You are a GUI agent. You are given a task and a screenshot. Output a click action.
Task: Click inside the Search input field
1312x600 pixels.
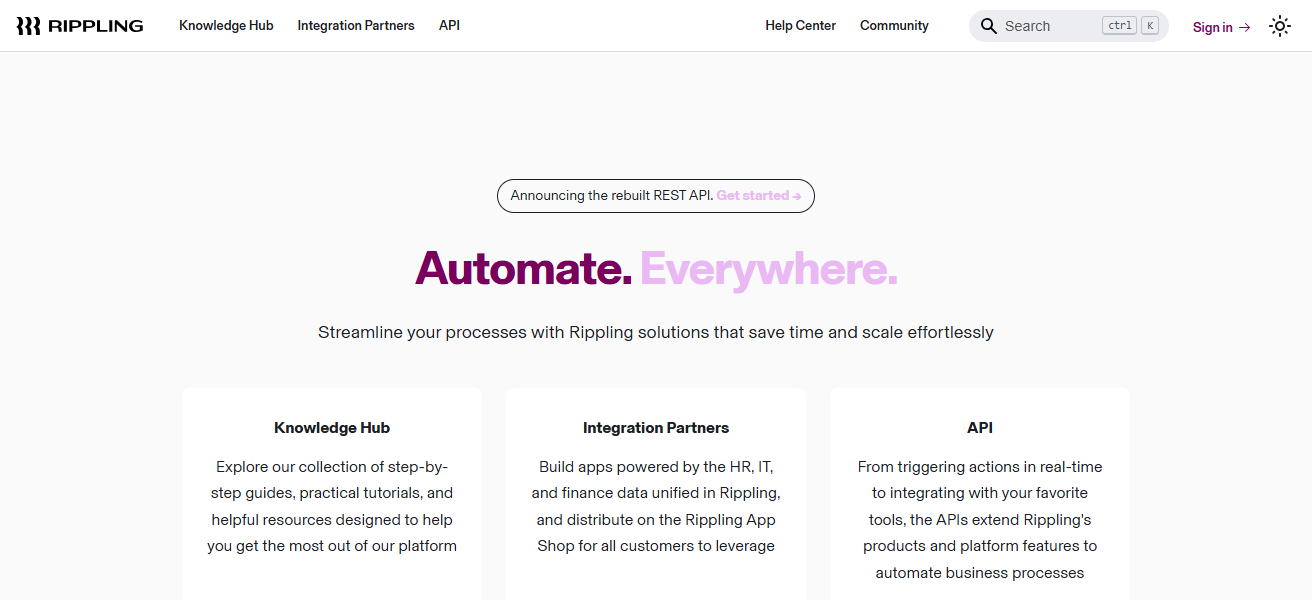1040,26
